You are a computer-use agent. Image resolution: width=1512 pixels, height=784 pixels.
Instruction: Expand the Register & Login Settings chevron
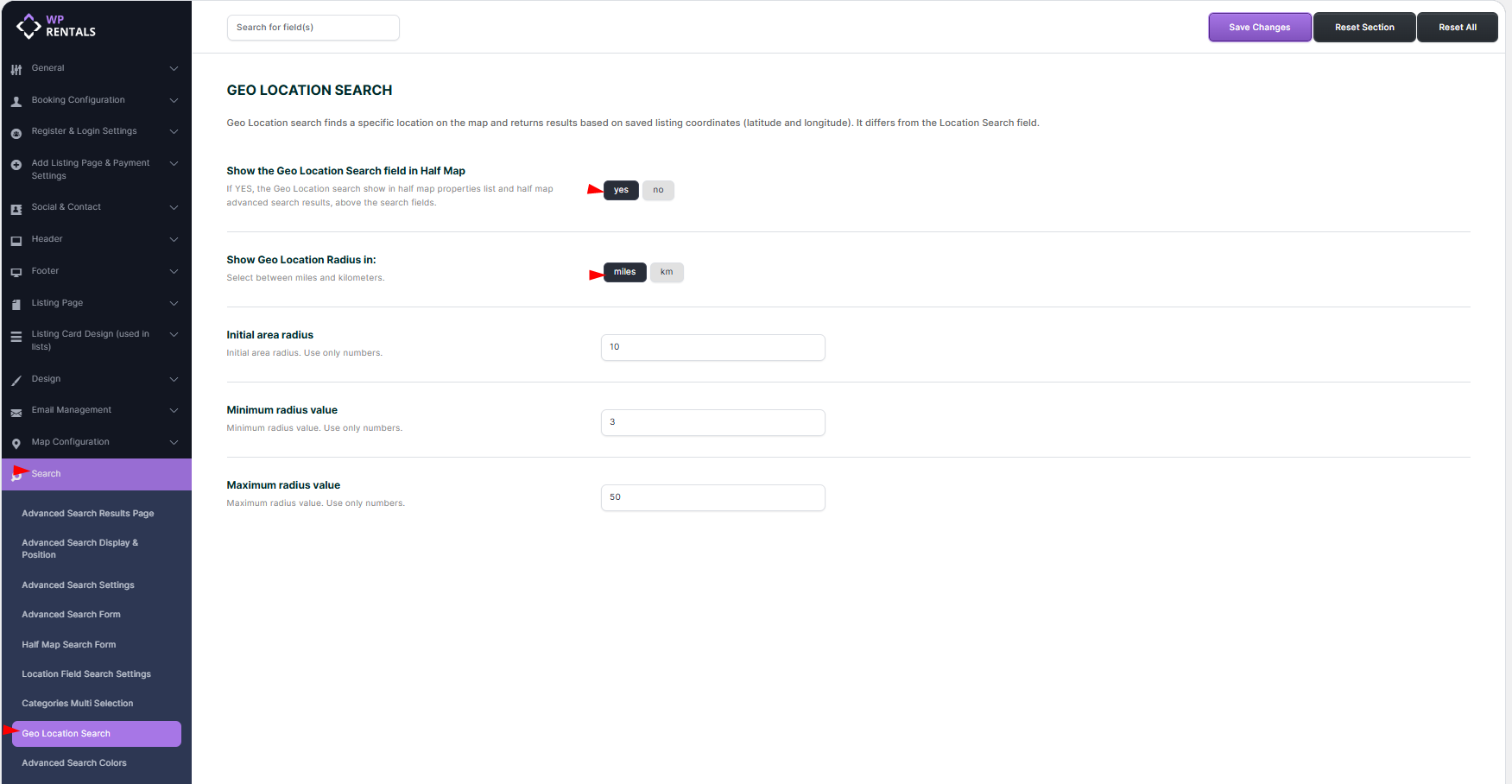coord(174,131)
